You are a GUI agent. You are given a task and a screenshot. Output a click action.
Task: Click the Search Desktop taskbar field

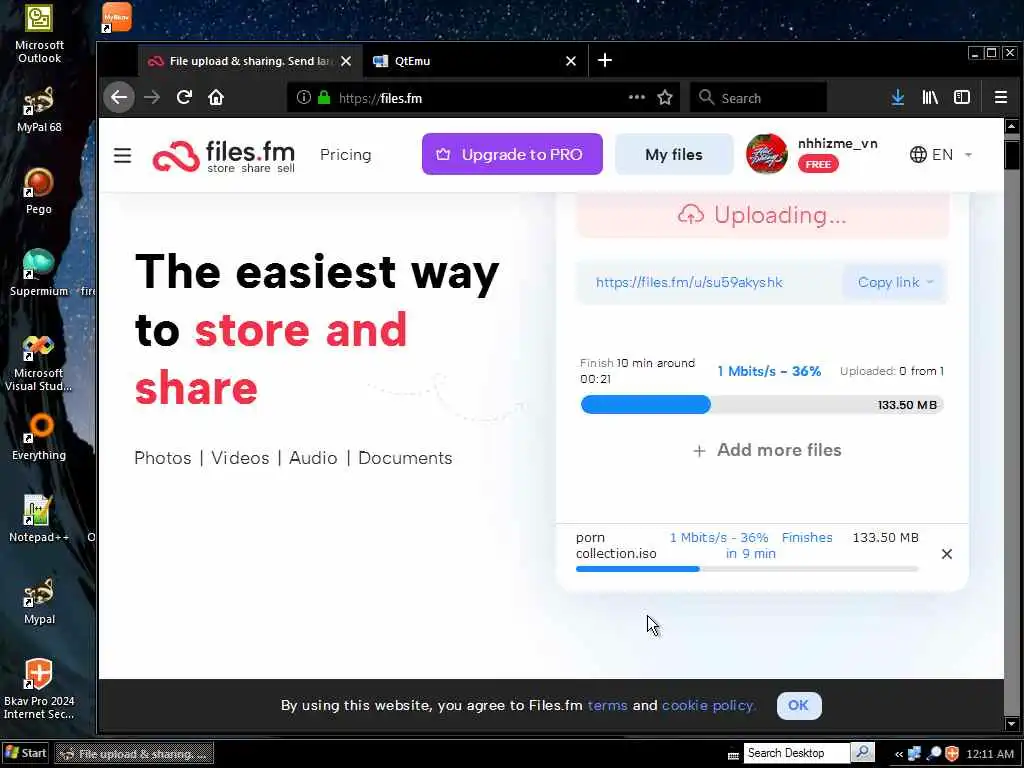point(797,753)
